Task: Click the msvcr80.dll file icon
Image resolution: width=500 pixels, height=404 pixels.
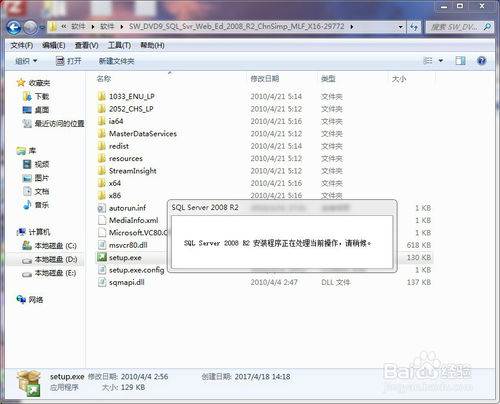Action: point(102,245)
